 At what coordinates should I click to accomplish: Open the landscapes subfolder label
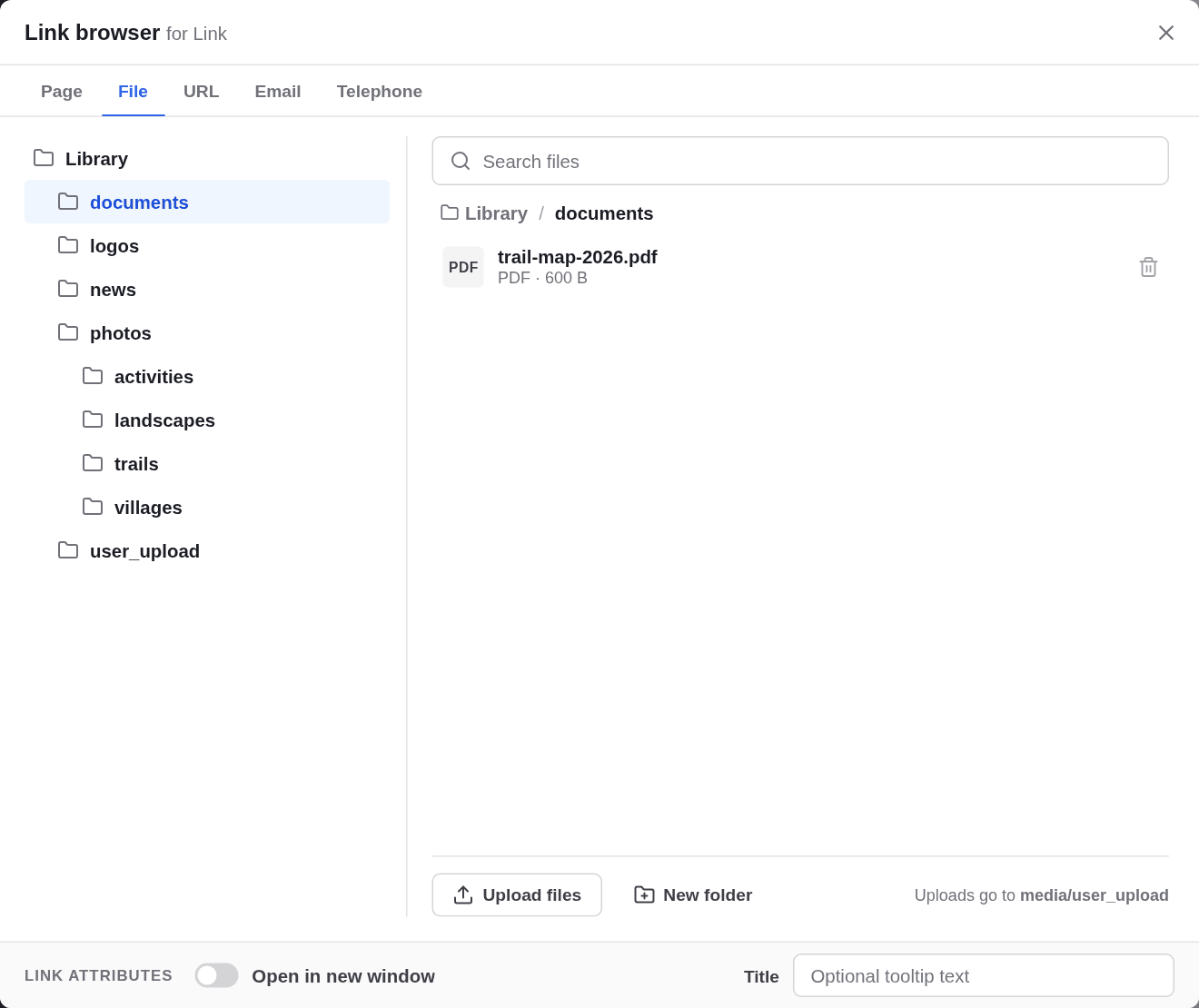164,420
